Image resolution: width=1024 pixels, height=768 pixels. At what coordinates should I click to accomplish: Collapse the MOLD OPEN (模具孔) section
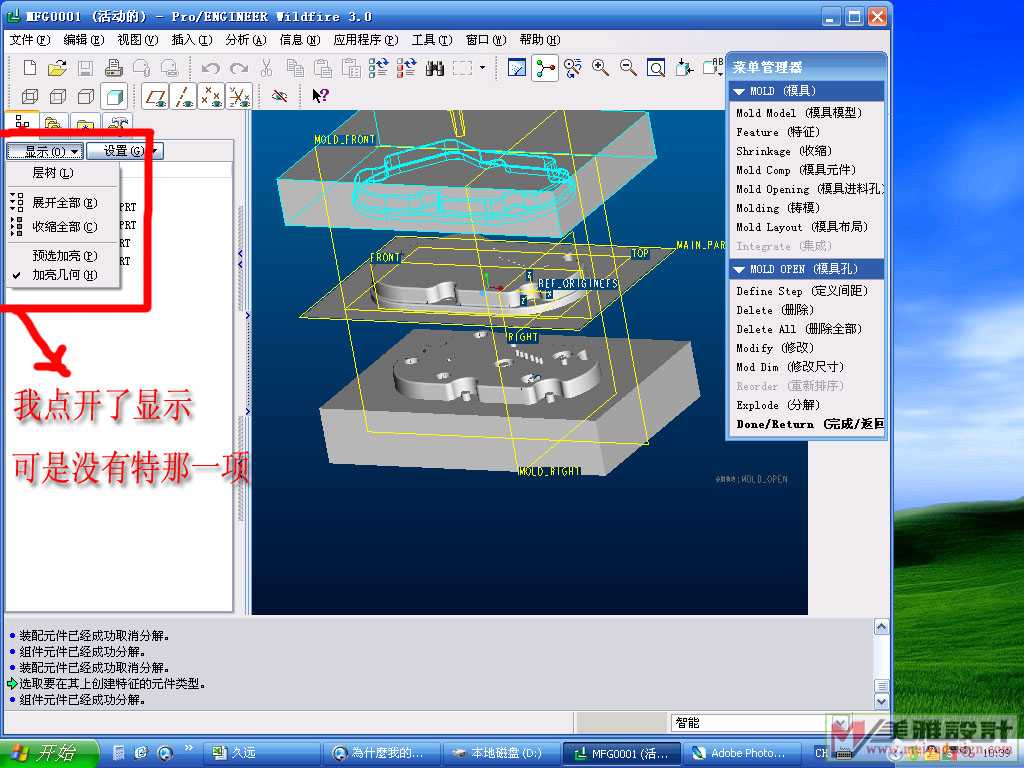pos(739,269)
